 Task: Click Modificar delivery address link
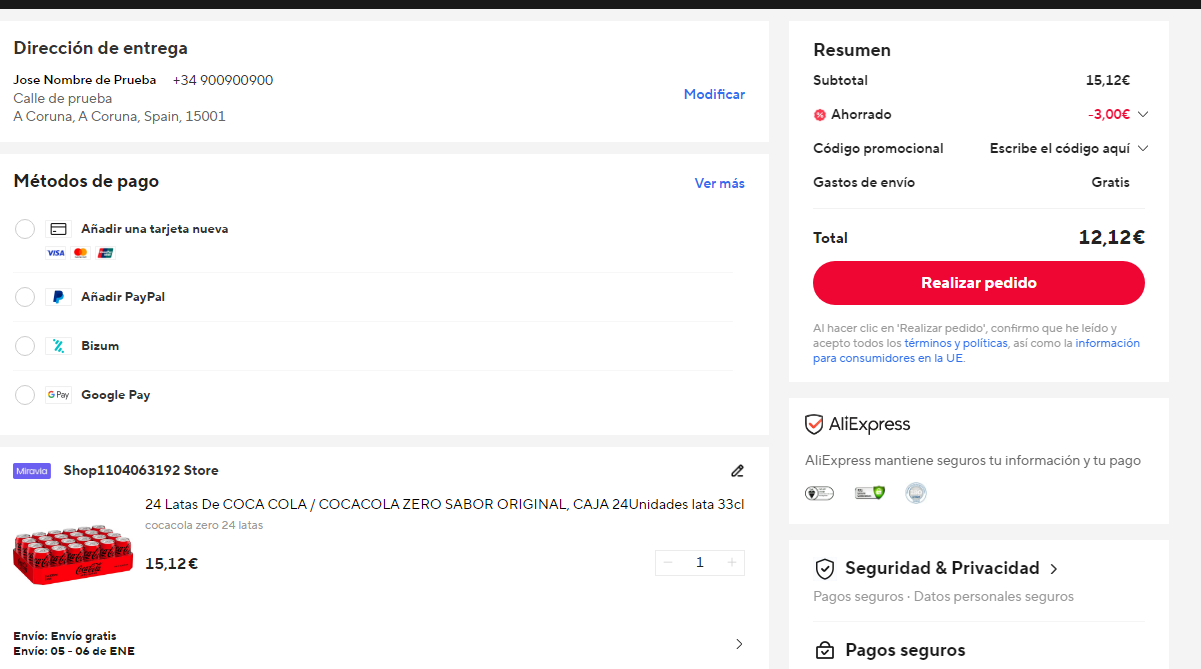pyautogui.click(x=714, y=94)
